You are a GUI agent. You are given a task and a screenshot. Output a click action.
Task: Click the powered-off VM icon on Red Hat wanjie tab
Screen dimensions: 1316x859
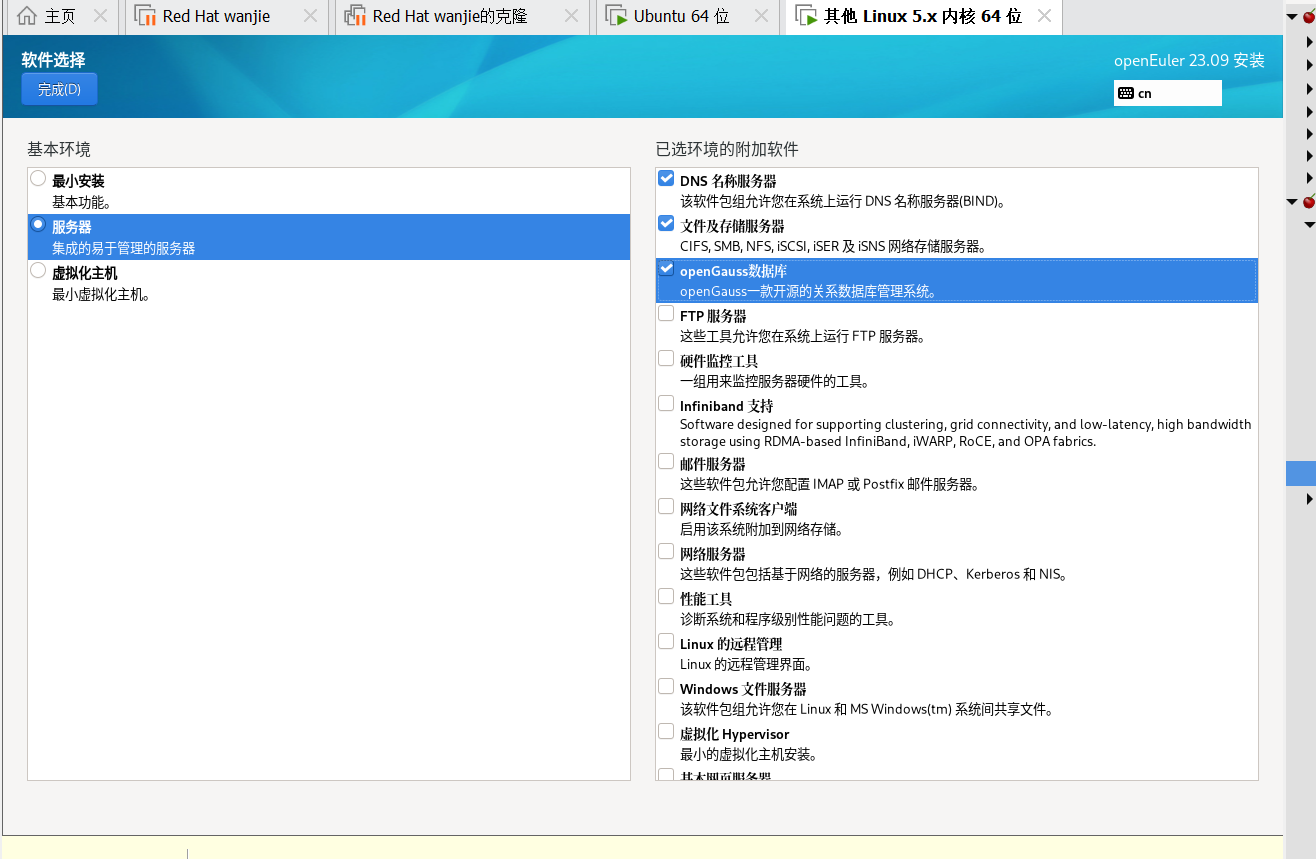(143, 16)
